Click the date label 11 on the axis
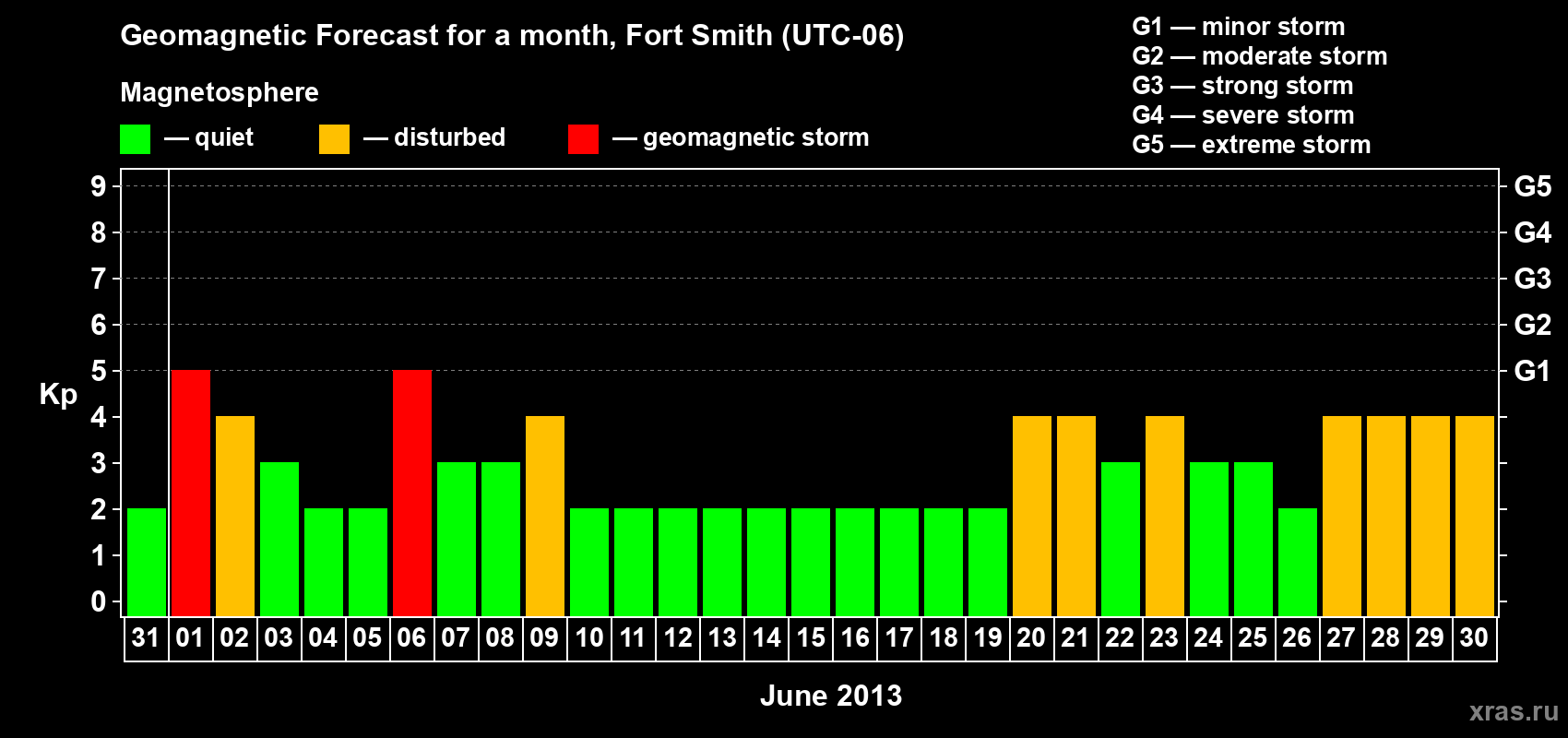This screenshot has width=1568, height=738. point(633,637)
